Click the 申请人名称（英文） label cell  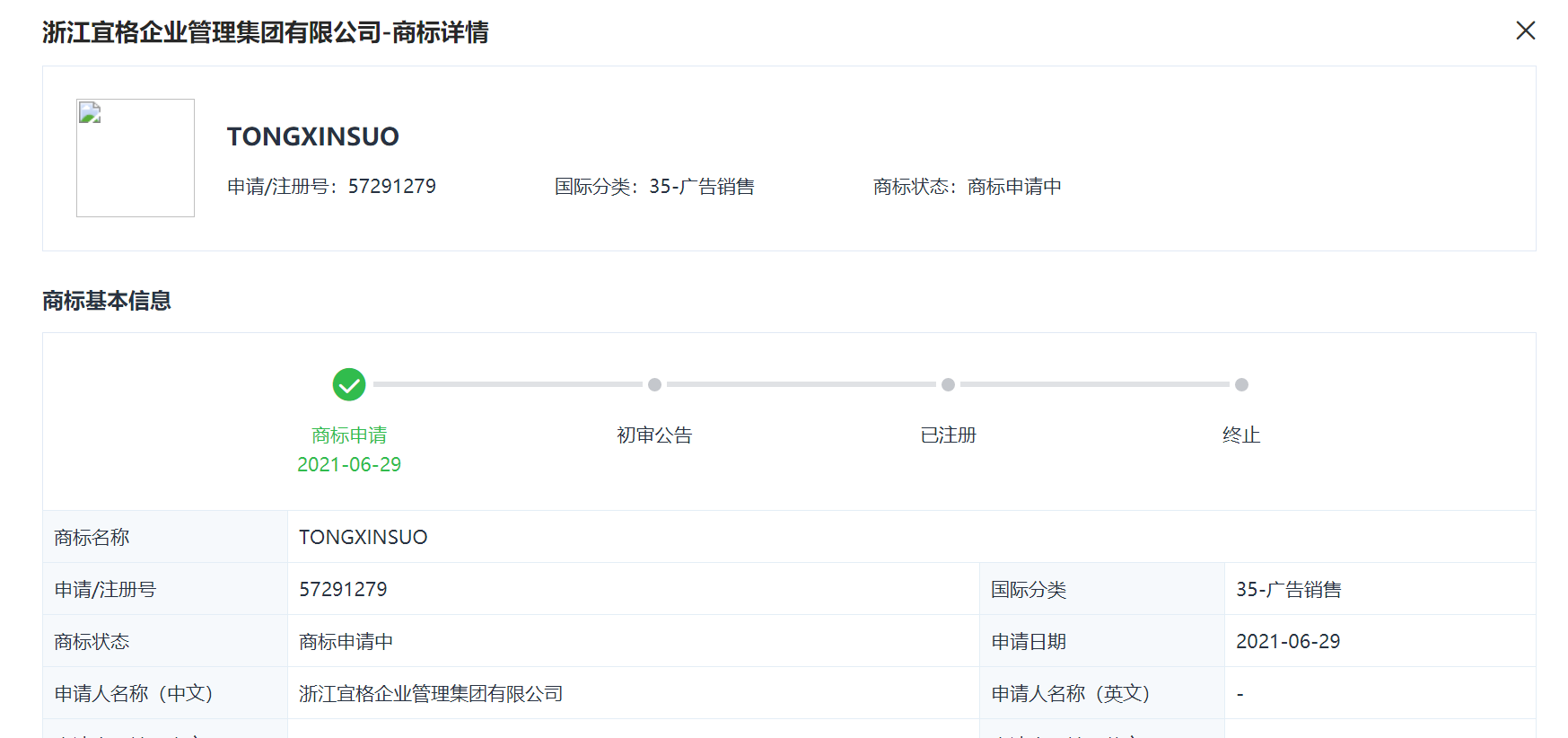pyautogui.click(x=1102, y=693)
